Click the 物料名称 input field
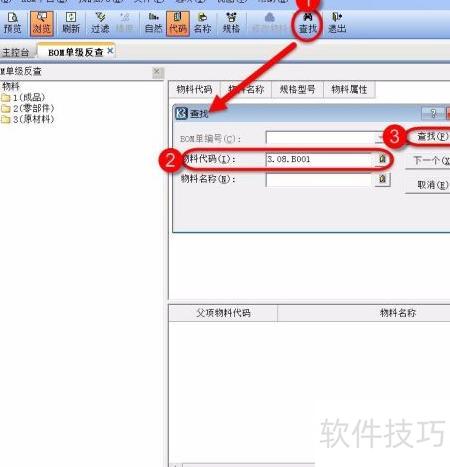Image resolution: width=450 pixels, height=467 pixels. click(x=319, y=179)
